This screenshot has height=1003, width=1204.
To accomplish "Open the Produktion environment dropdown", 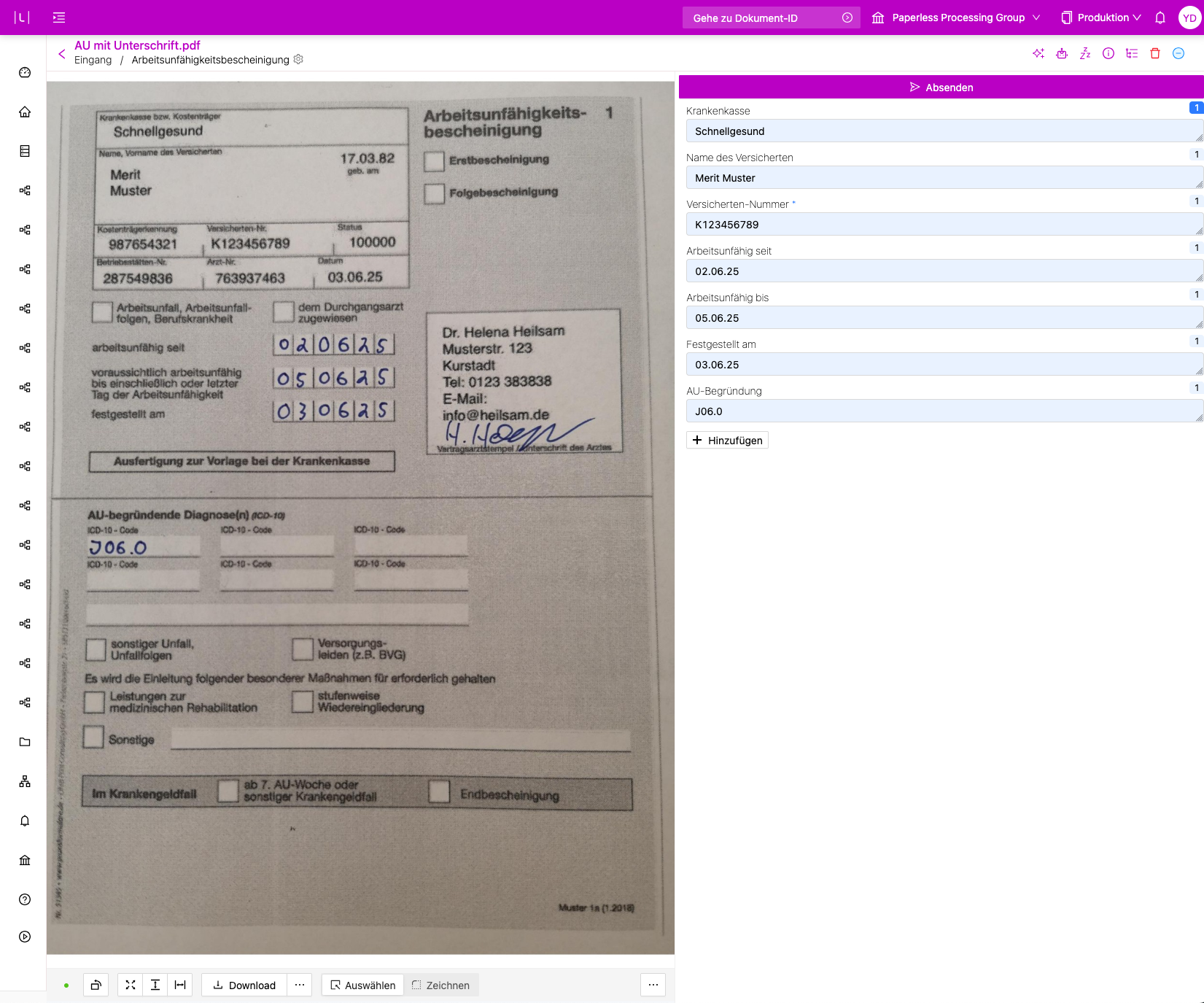I will point(1101,18).
